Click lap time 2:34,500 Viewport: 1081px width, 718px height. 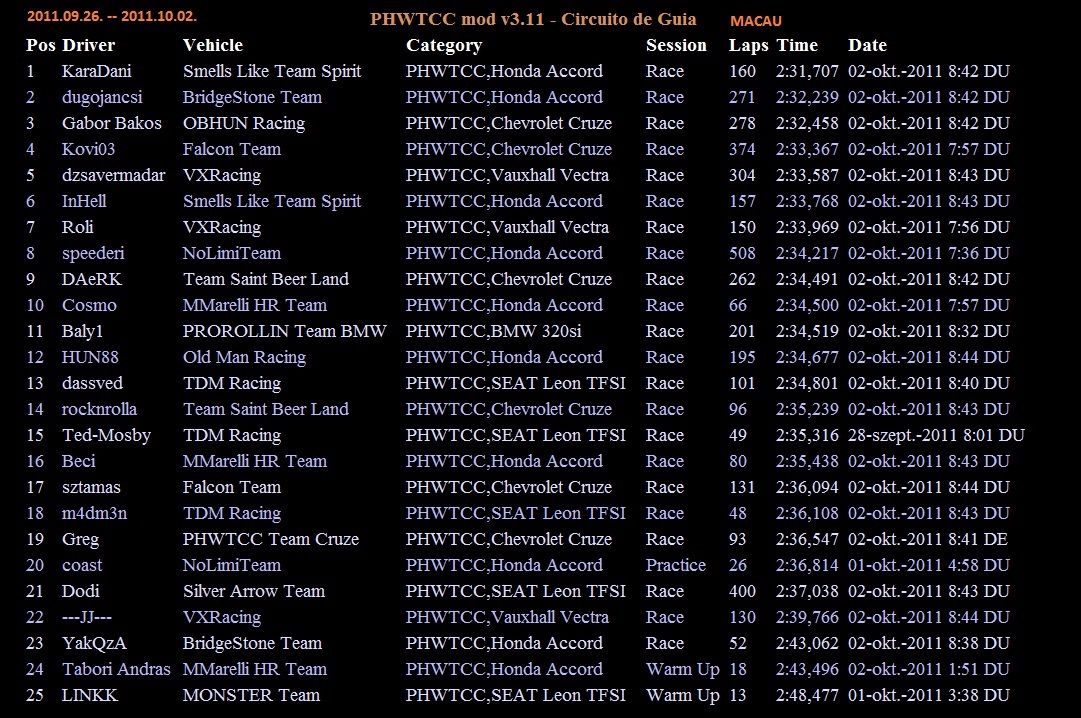807,306
